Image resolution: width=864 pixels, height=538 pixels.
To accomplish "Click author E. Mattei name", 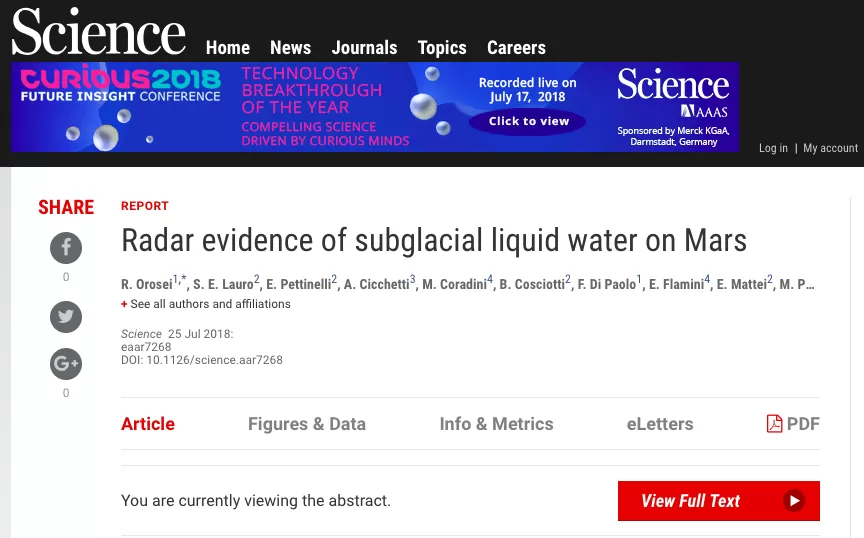I will click(x=742, y=284).
